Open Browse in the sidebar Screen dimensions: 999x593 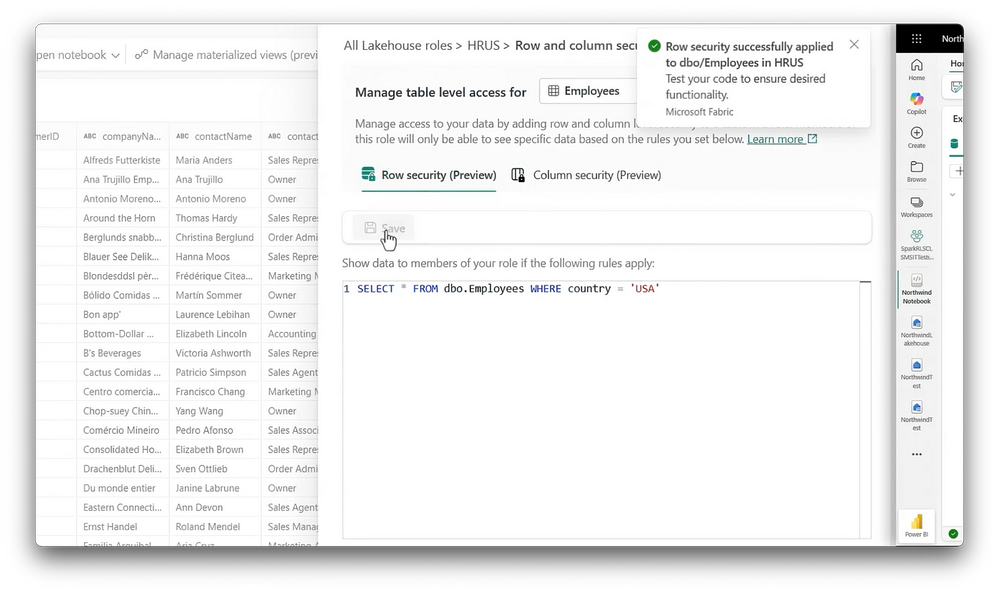click(916, 171)
